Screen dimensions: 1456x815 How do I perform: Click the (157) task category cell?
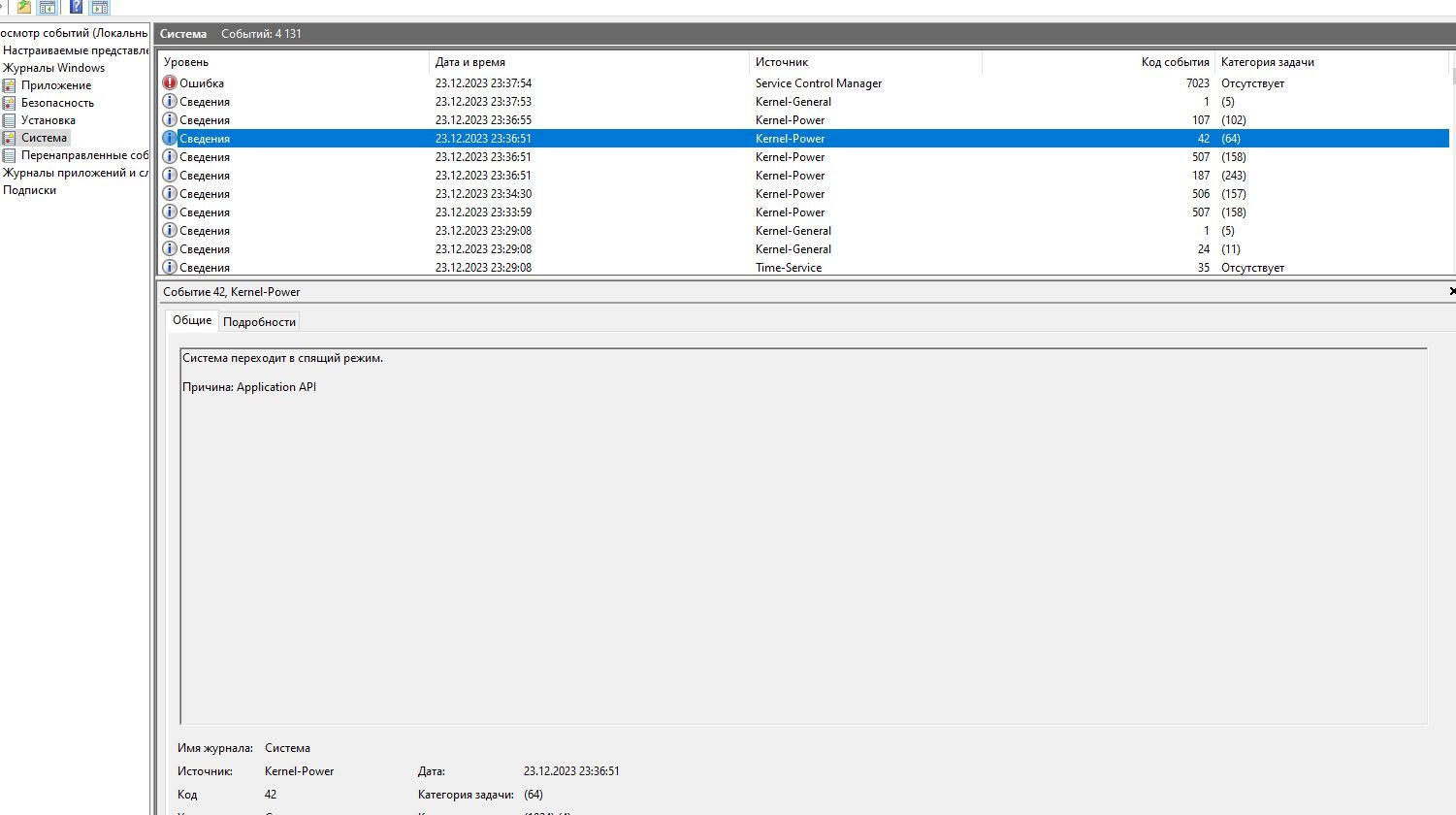[x=1234, y=194]
